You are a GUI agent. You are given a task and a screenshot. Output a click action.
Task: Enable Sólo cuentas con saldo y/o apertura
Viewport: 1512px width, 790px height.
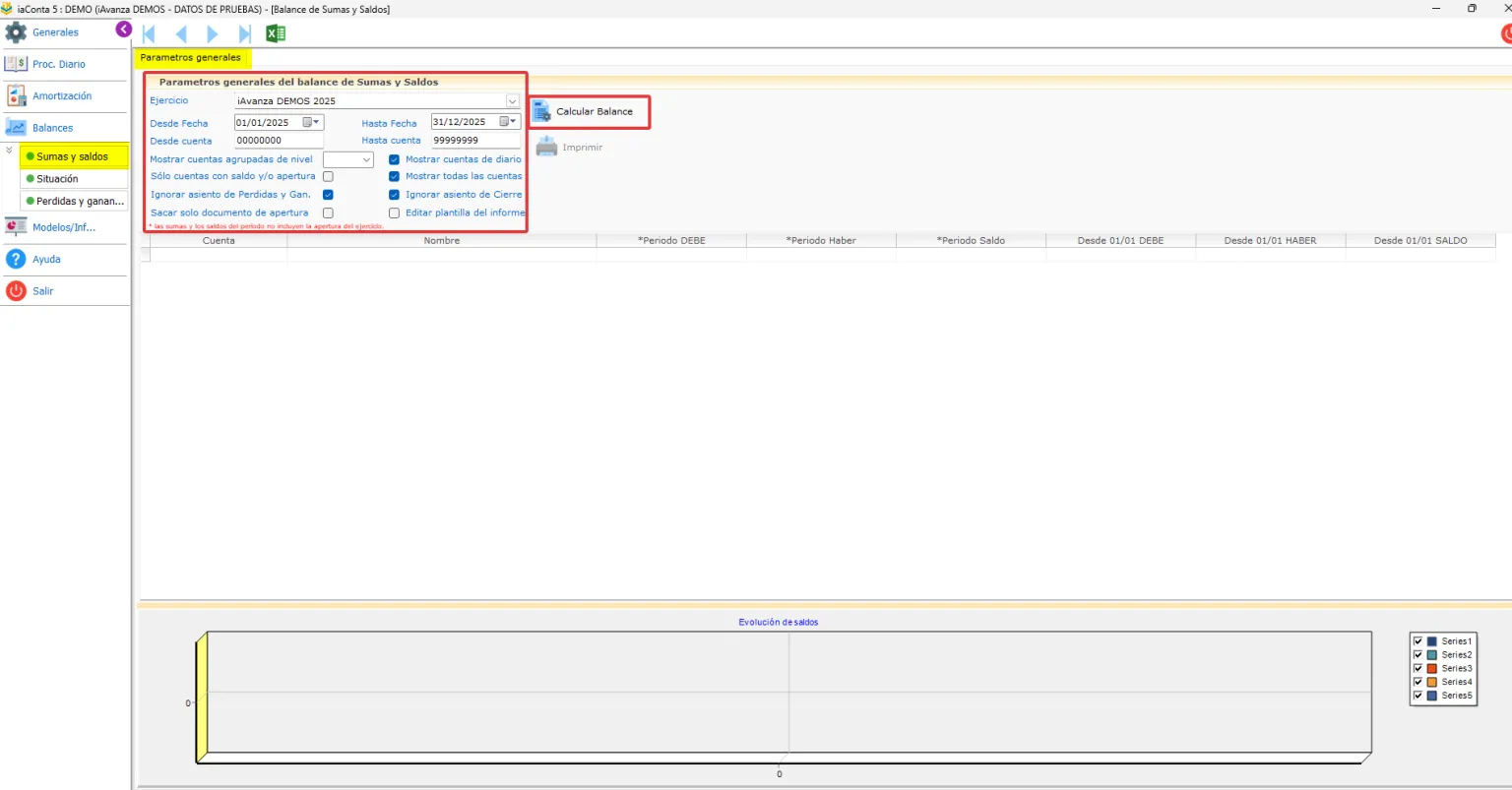328,177
